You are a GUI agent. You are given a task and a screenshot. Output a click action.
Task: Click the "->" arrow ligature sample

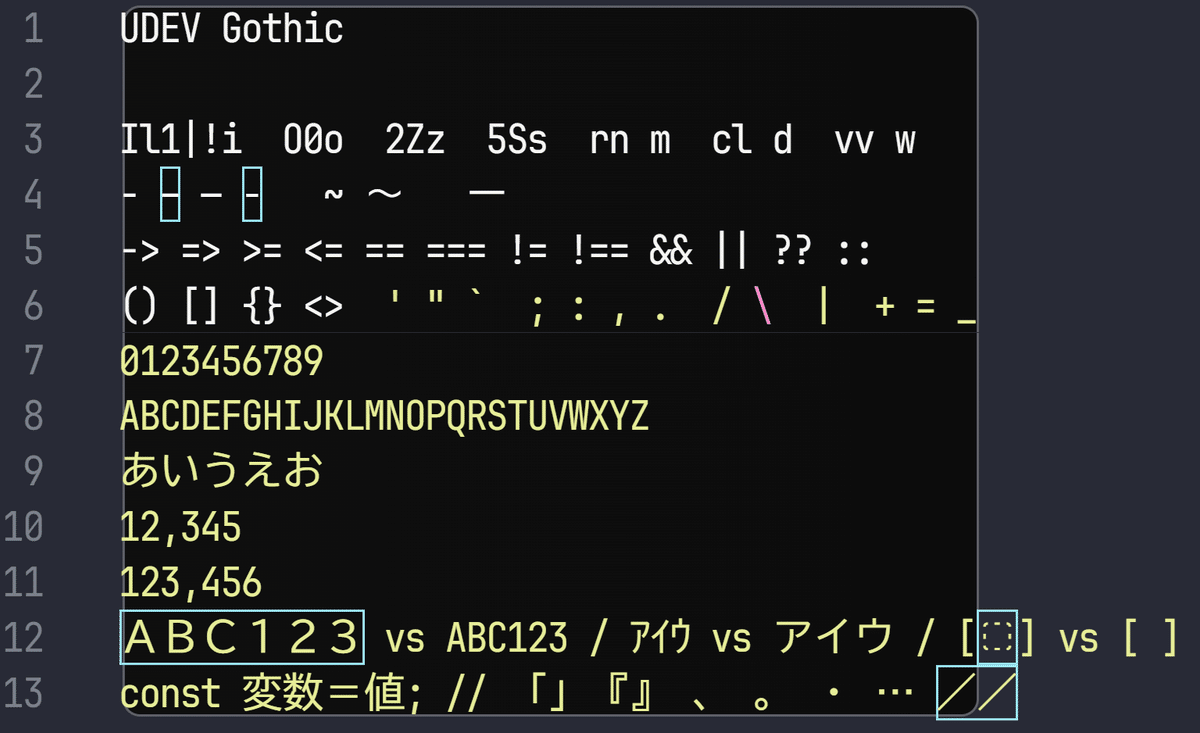(x=140, y=250)
